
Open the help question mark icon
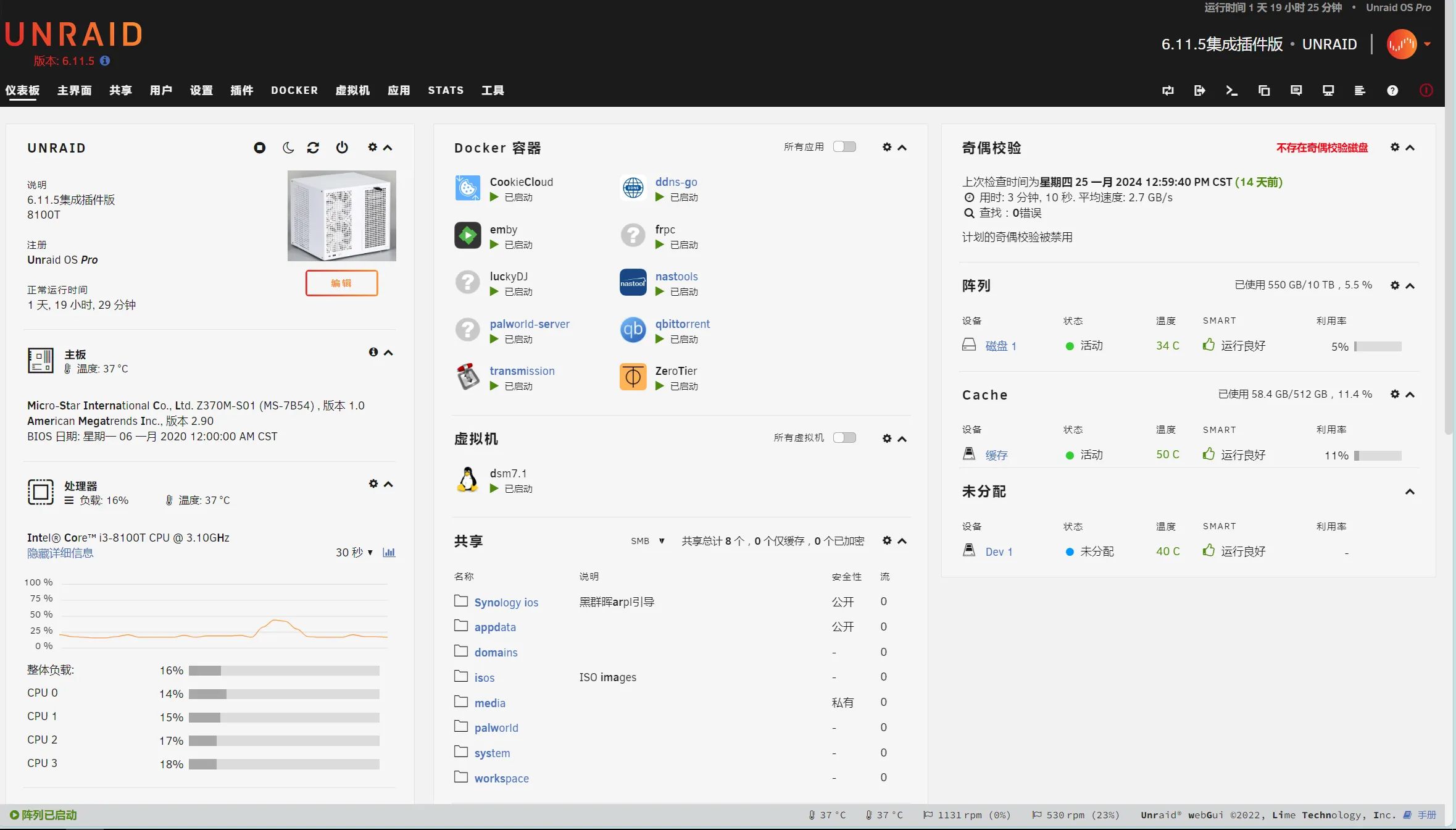coord(1392,91)
